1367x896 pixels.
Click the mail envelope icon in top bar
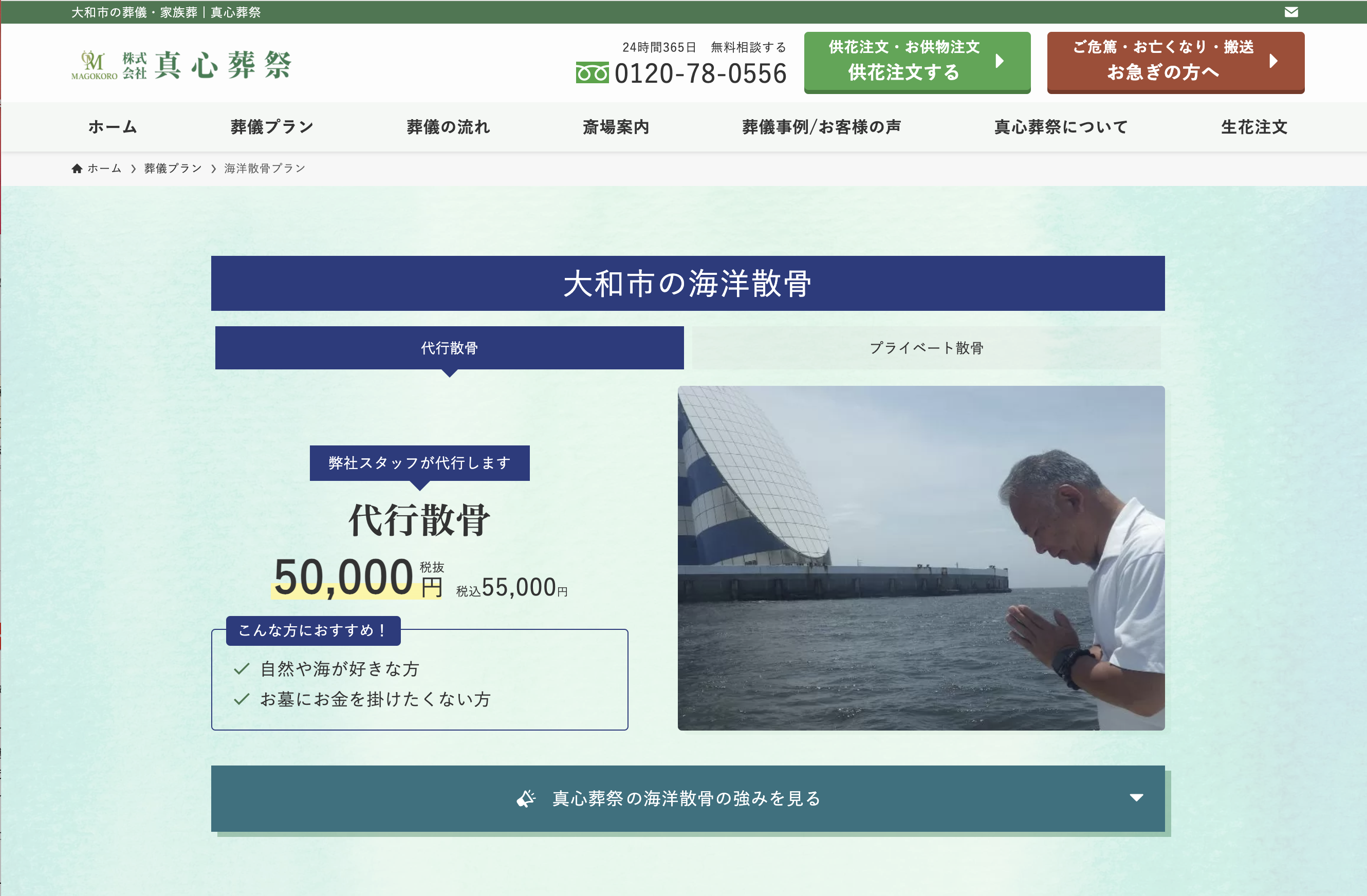[1291, 12]
